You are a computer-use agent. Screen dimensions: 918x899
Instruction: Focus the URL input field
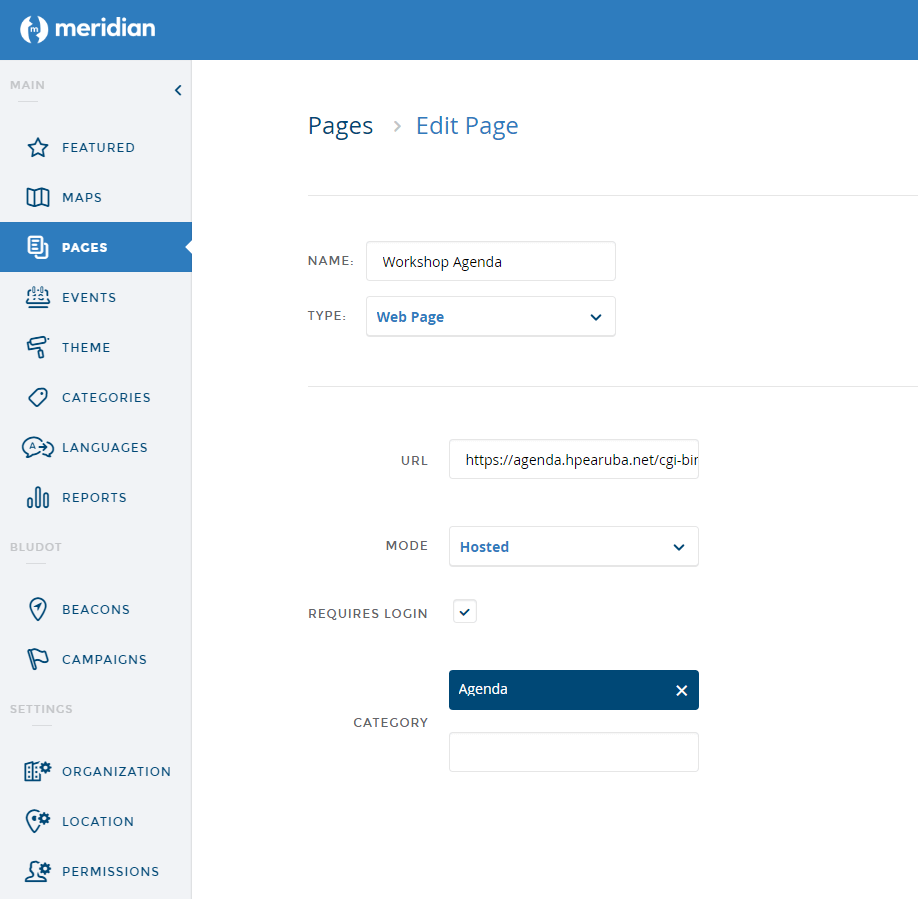[x=573, y=460]
